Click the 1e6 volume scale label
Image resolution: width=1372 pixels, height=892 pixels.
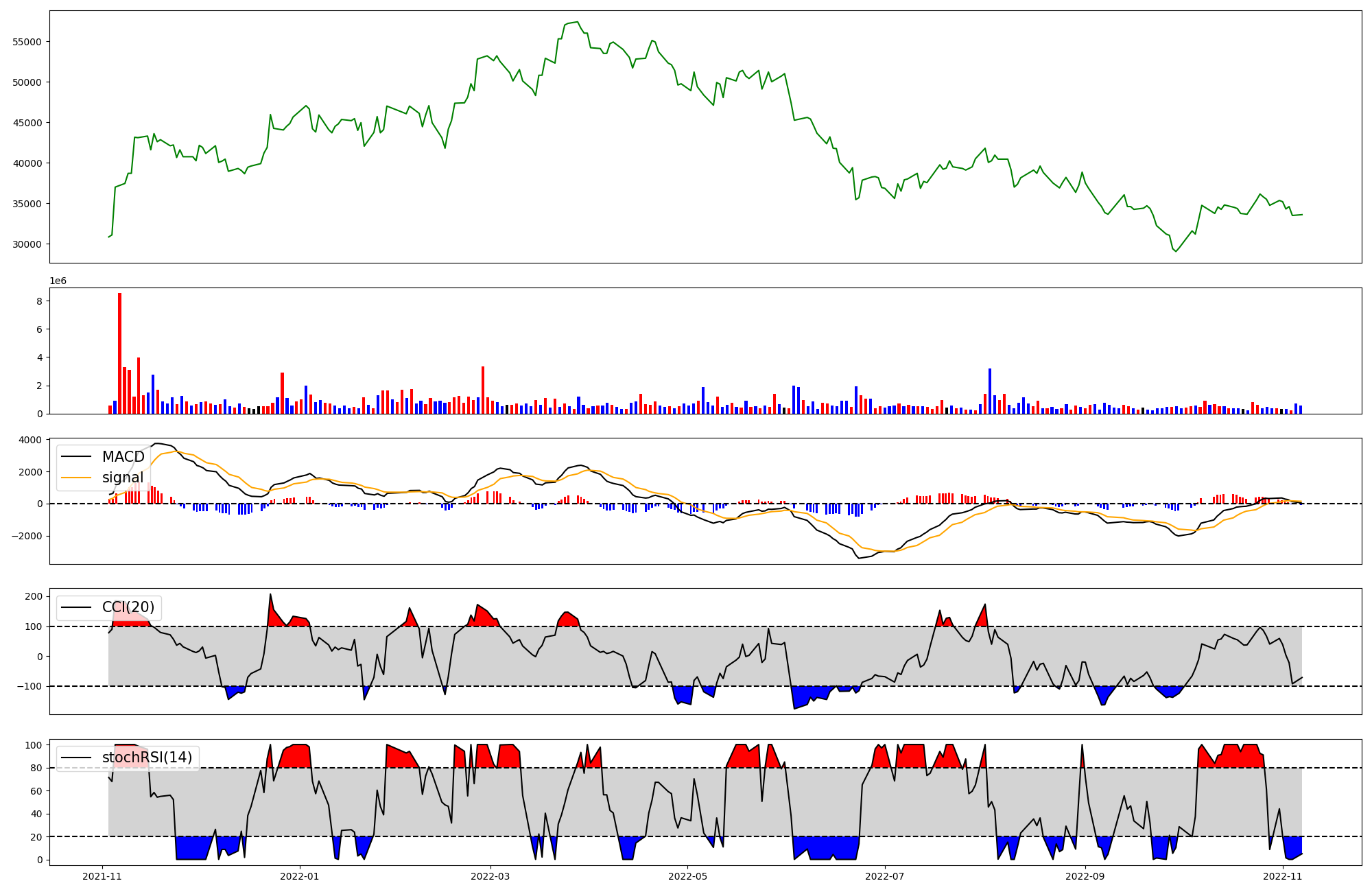[x=58, y=281]
